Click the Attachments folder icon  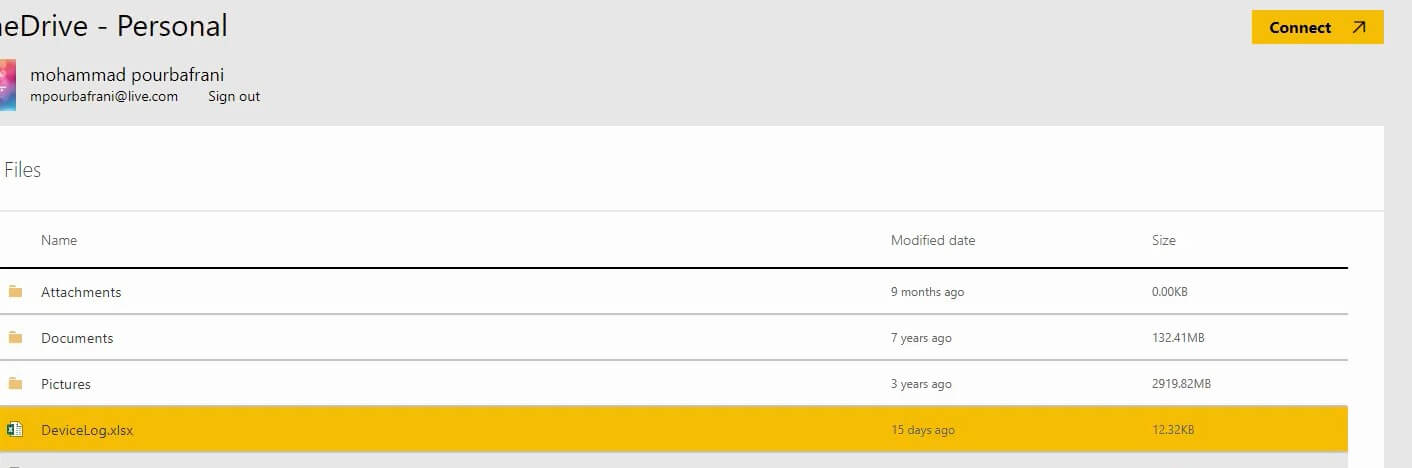[x=15, y=292]
